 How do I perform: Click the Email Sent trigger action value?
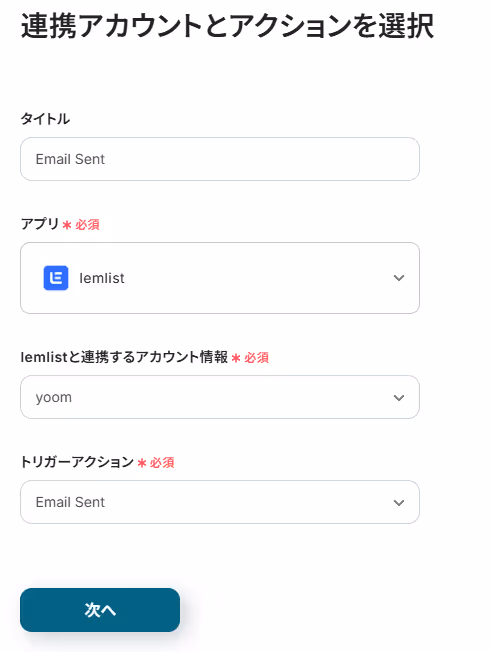click(x=70, y=502)
